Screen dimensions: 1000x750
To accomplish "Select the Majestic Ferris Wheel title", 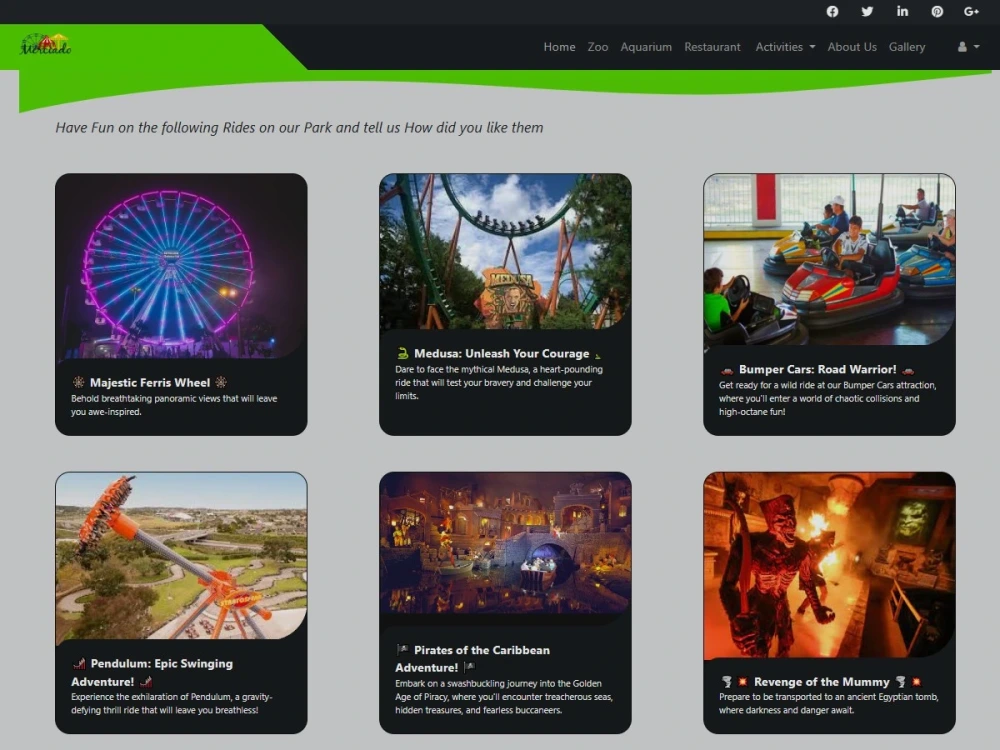I will tap(150, 383).
